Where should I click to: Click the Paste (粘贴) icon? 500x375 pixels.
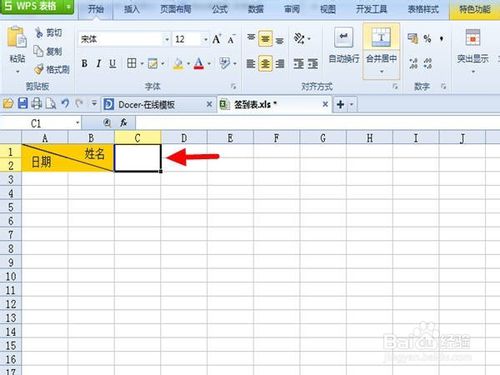pyautogui.click(x=17, y=37)
